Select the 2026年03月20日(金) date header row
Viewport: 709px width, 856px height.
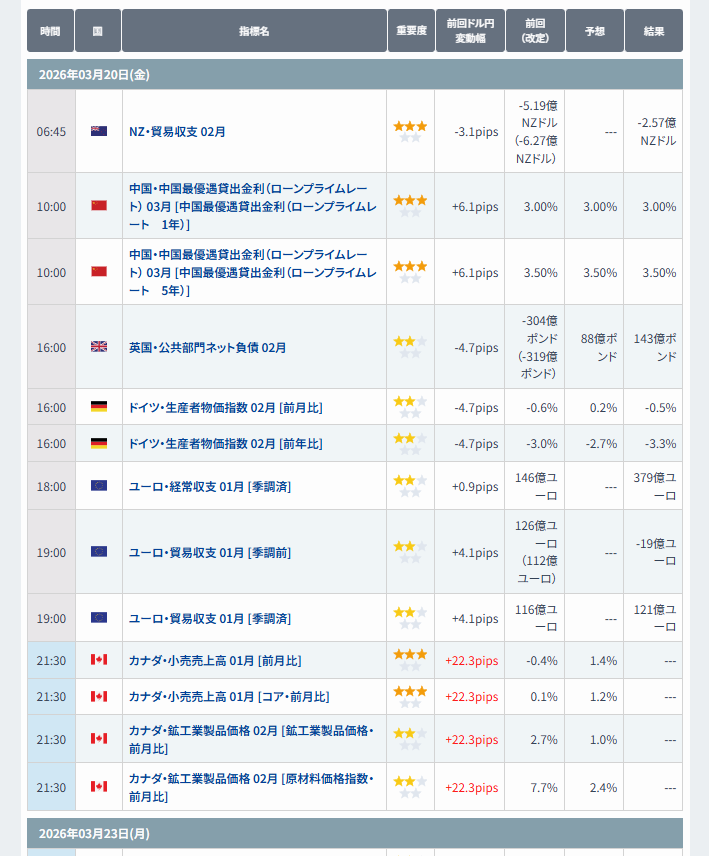(x=354, y=75)
